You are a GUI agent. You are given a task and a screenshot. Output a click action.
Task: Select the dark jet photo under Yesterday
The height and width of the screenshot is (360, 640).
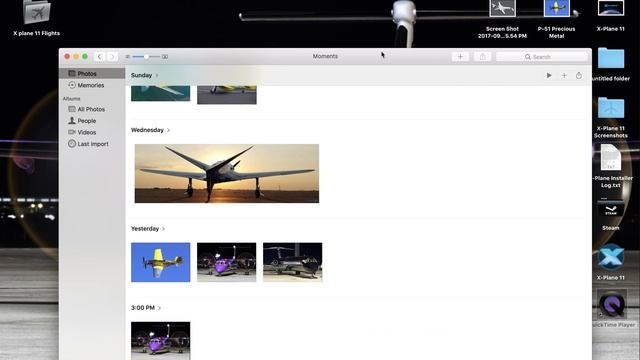coord(293,262)
